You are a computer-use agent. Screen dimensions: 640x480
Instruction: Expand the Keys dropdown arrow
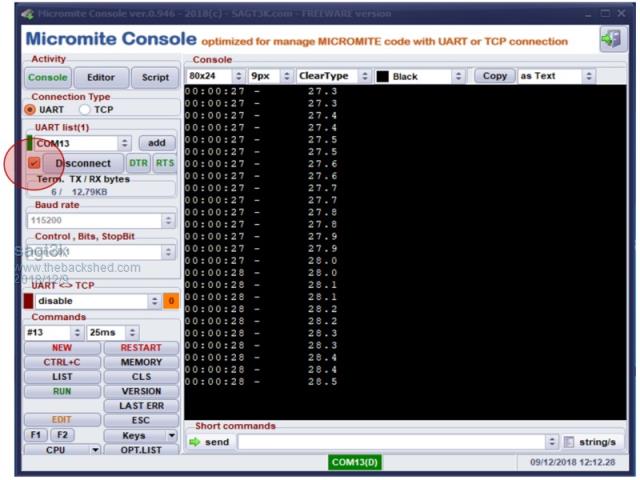point(172,436)
